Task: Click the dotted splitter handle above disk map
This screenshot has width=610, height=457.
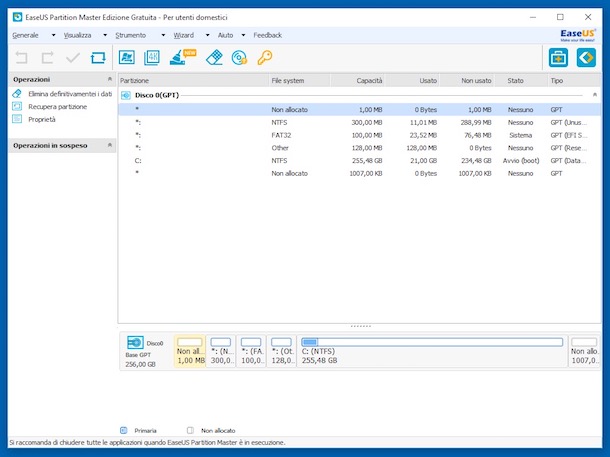Action: 361,326
